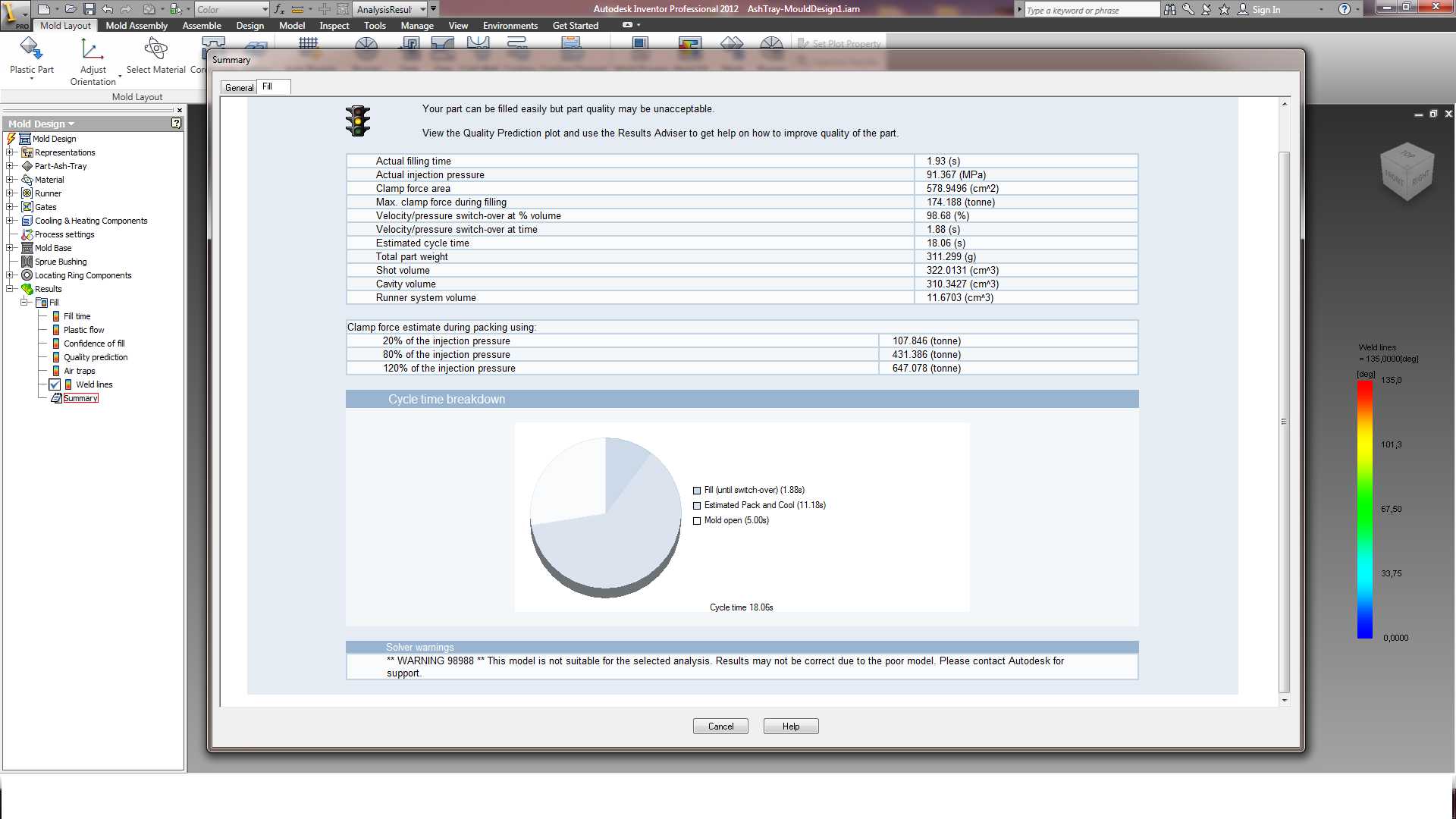Screen dimensions: 1456x819
Task: Click the Save icon in quick access toolbar
Action: point(89,9)
